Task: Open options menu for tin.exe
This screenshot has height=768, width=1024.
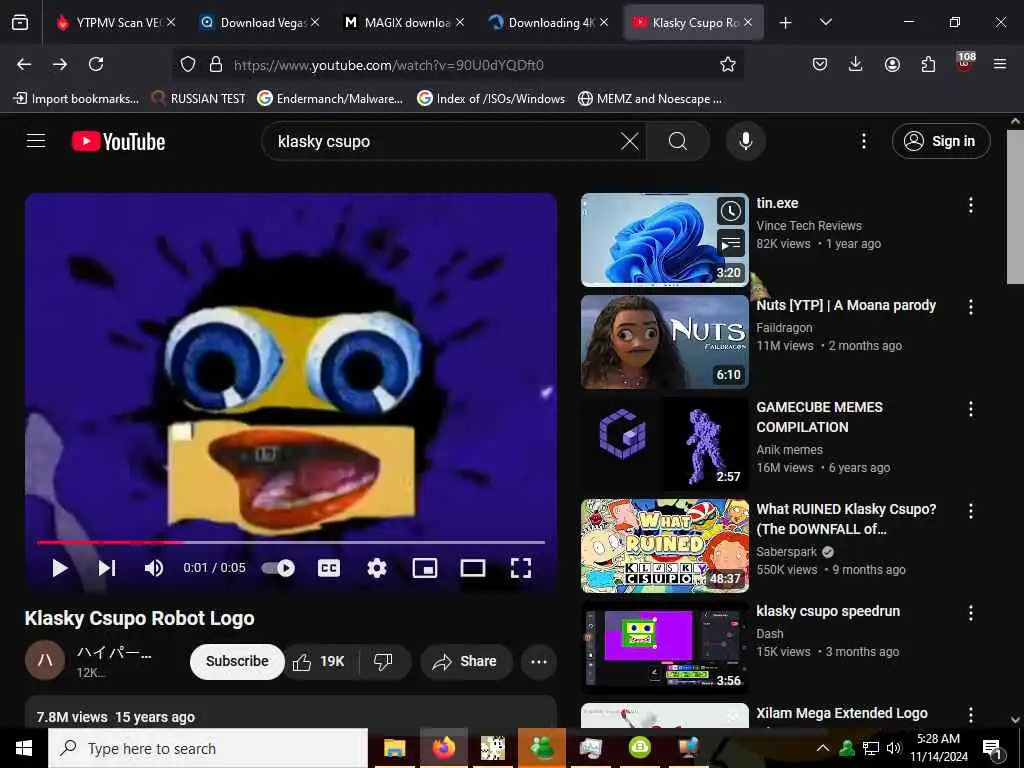Action: tap(970, 205)
